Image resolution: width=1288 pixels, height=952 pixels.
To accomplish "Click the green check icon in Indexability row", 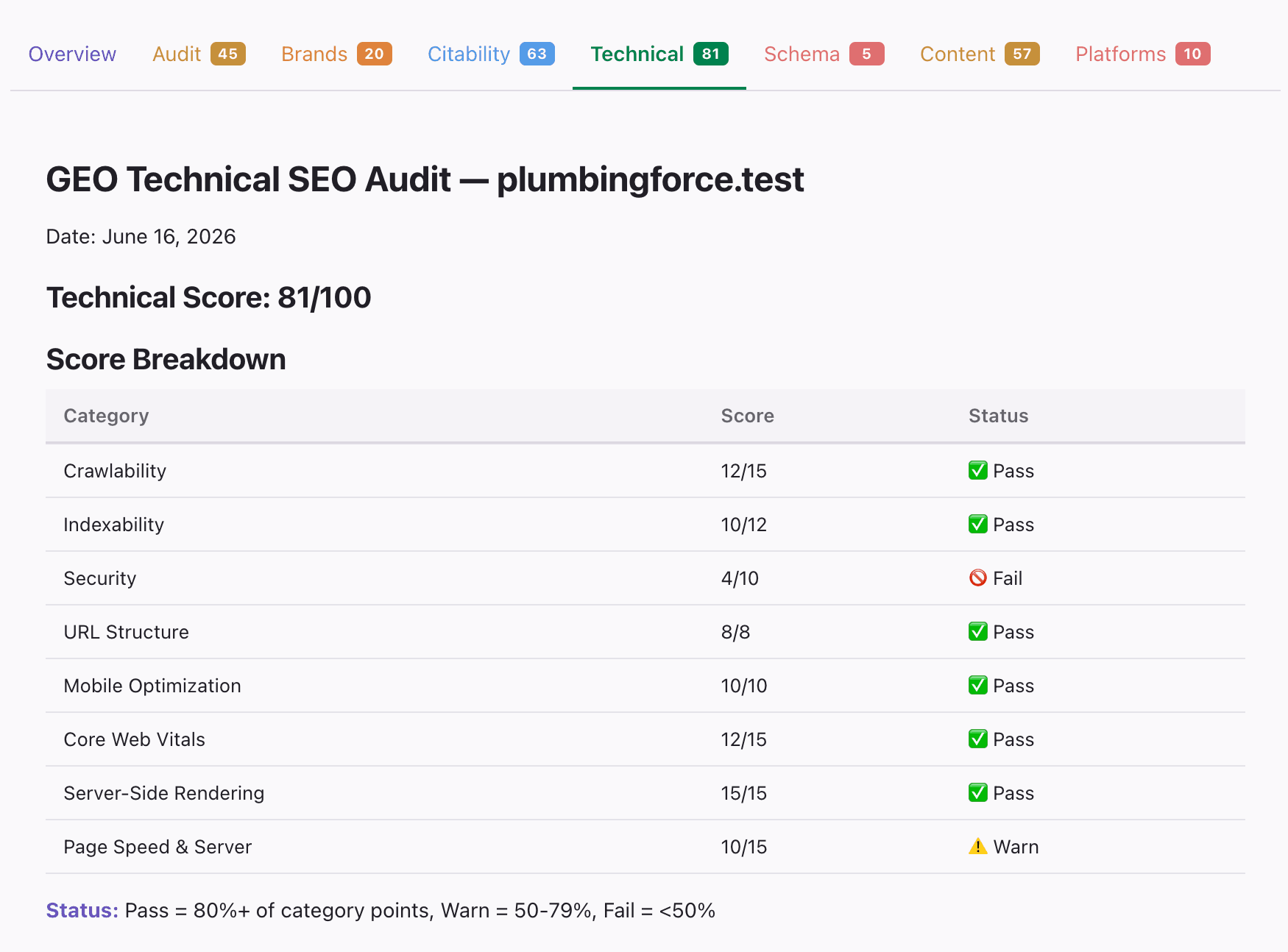I will point(977,524).
